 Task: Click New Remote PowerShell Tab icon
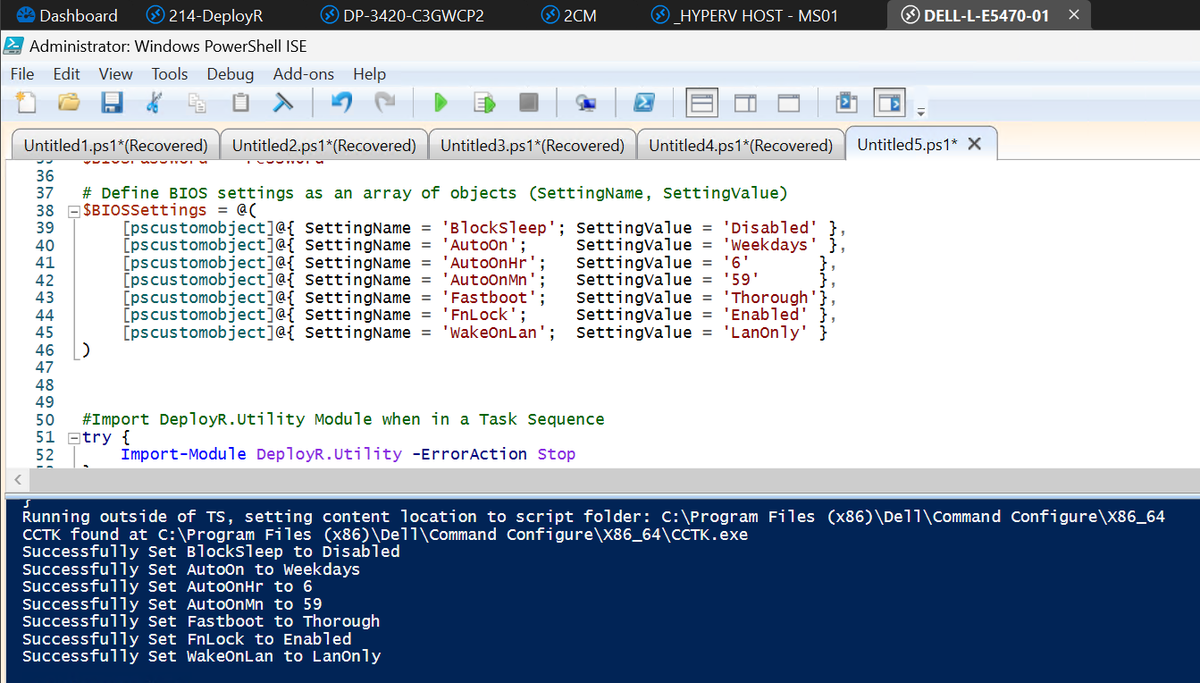coord(586,102)
